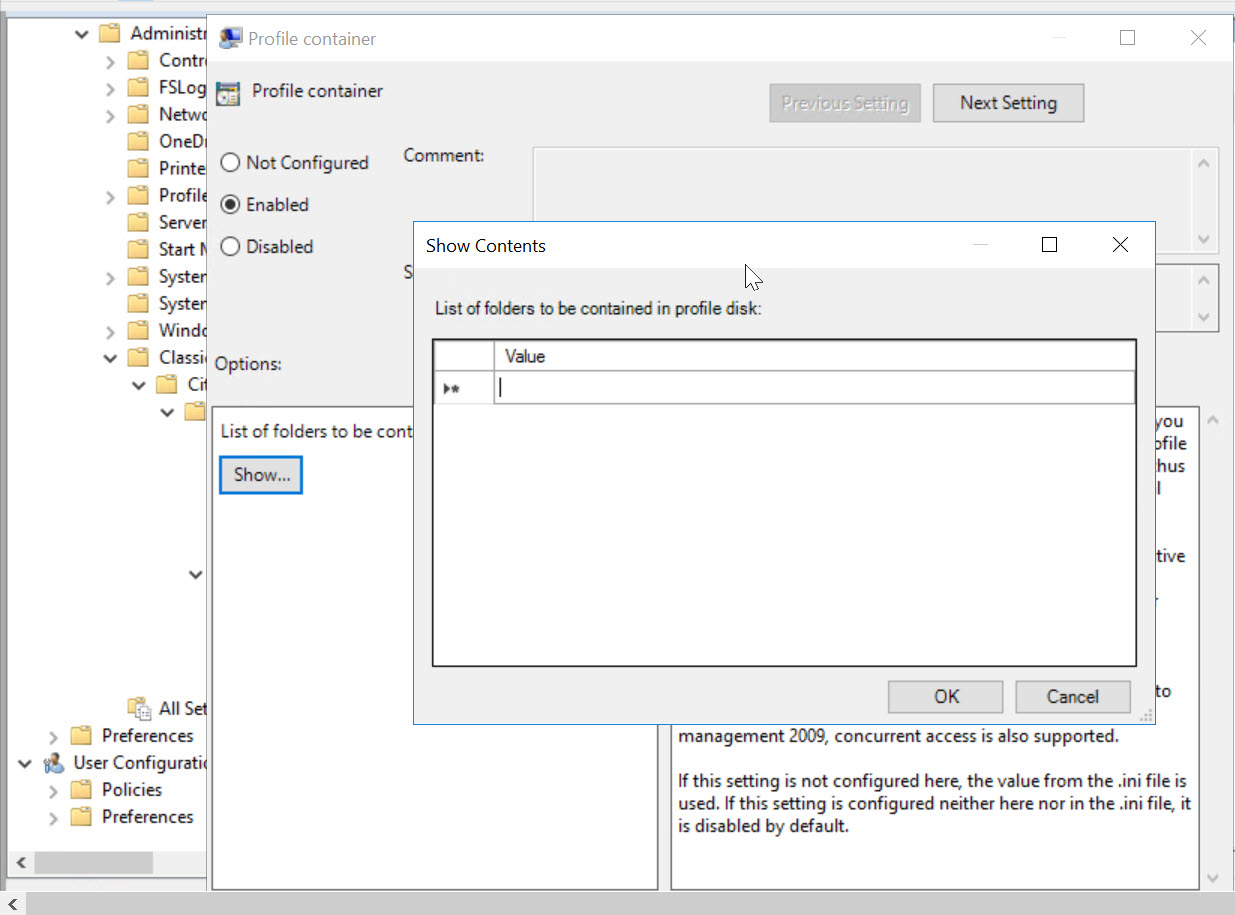
Task: Select the Administrative Templates folder icon
Action: (x=110, y=33)
